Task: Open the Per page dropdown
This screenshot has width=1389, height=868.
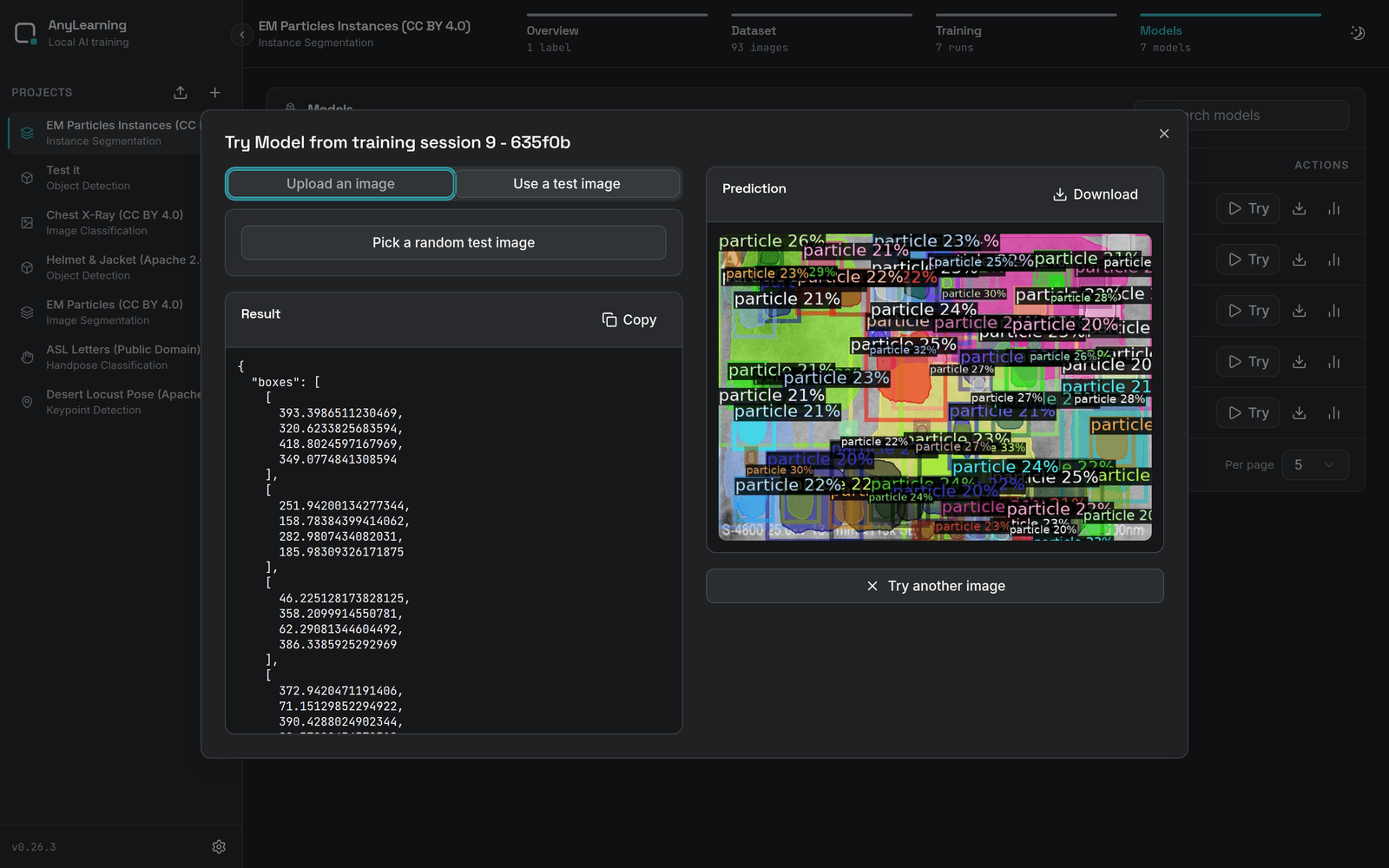Action: coord(1315,465)
